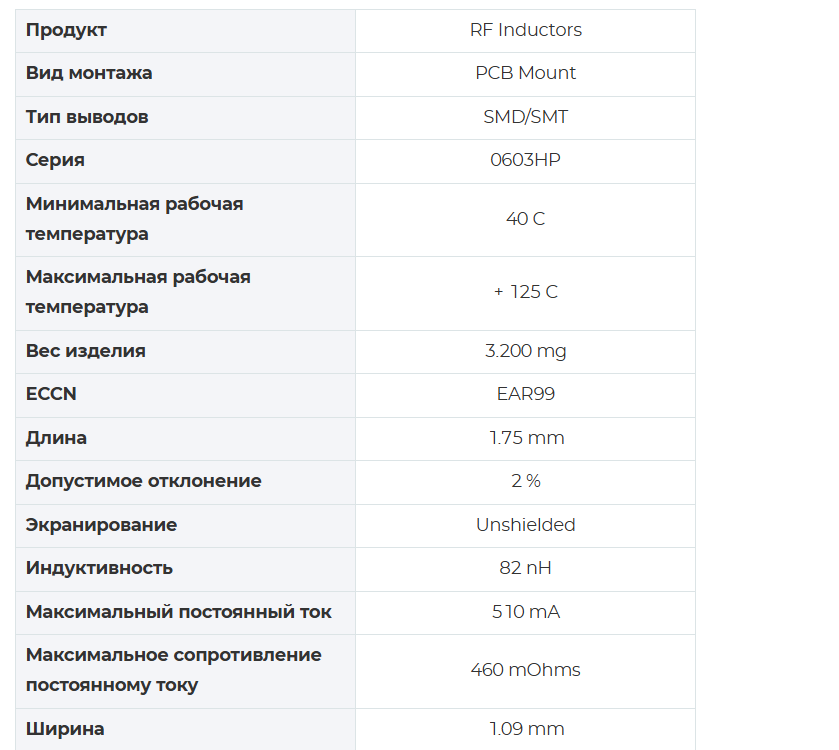Click the "Вес изделия" row label
Screen dimensions: 839x750
(86, 351)
